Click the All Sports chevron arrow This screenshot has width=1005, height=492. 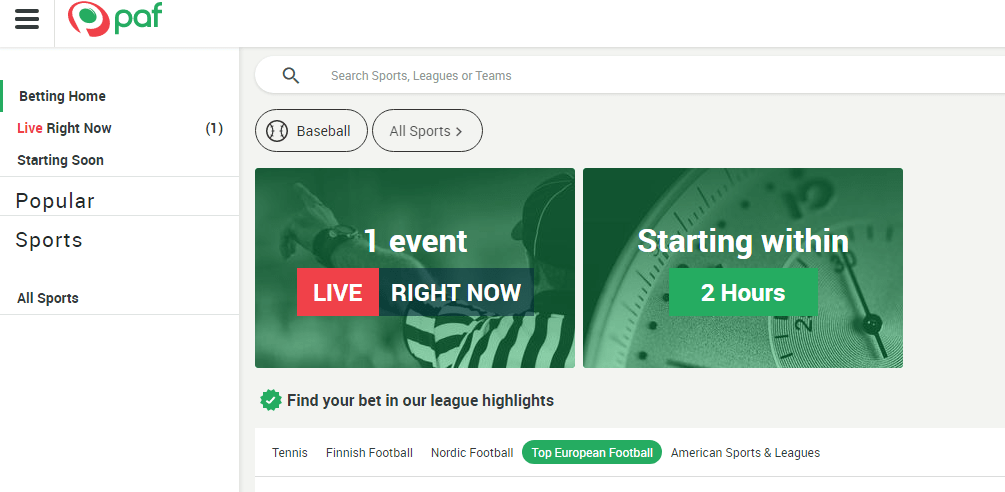point(458,131)
